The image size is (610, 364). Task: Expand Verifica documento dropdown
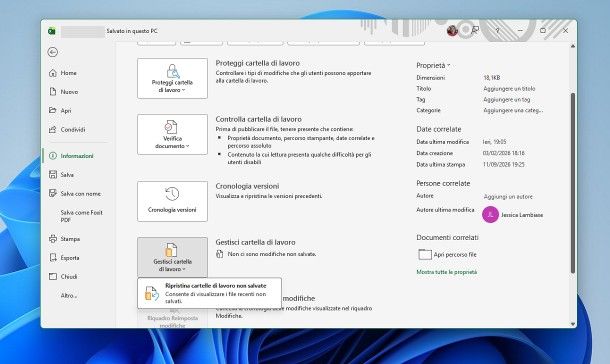172,134
